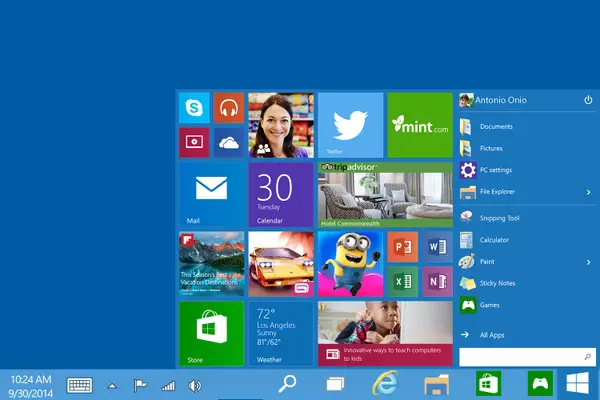Screen dimensions: 600x400
Task: Open the mint.com tile
Action: (420, 125)
